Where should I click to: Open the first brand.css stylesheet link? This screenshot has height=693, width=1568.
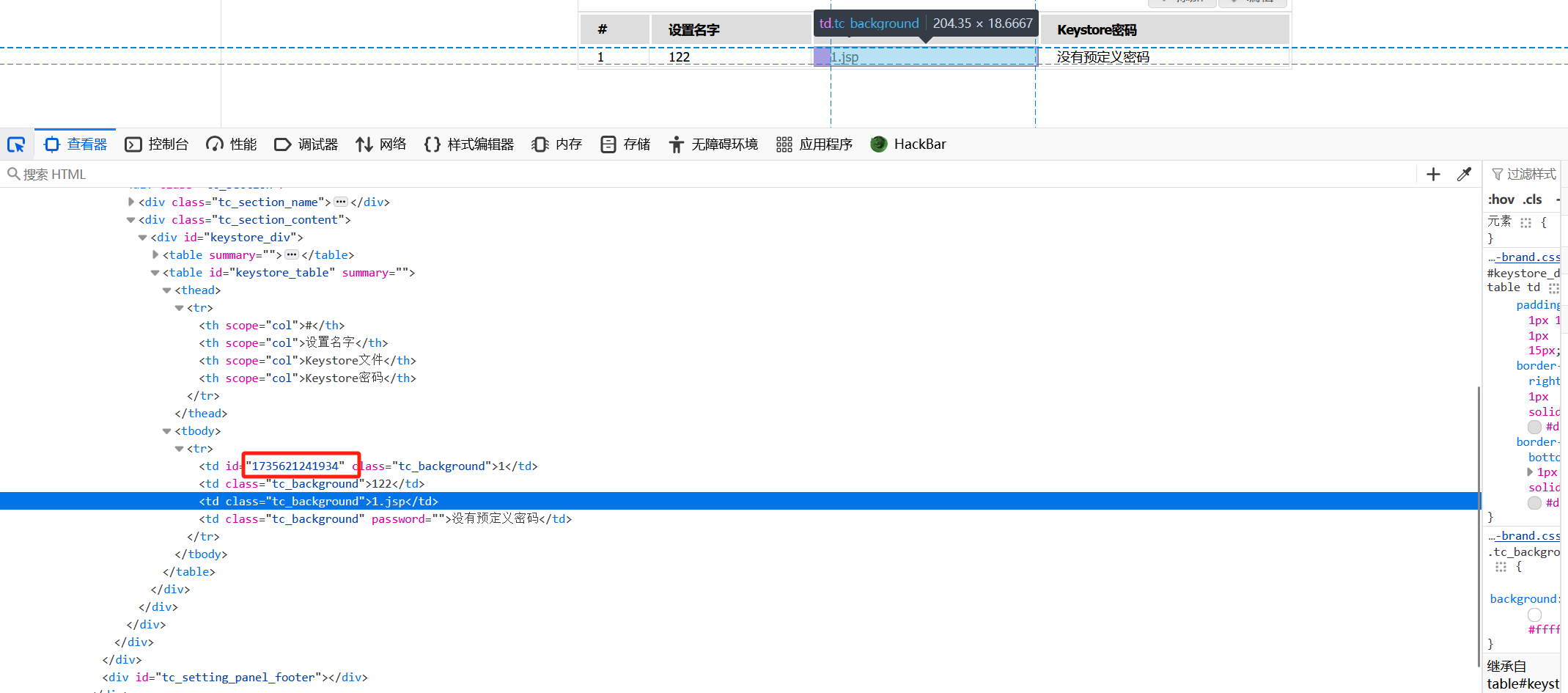pos(1527,257)
